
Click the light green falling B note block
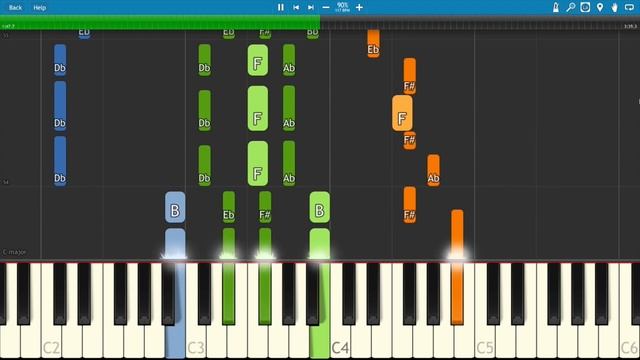(320, 207)
